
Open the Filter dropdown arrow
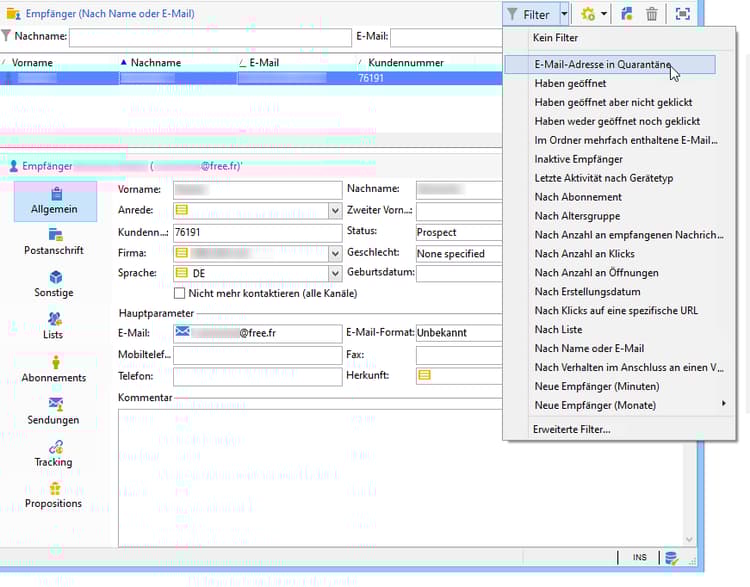[564, 14]
